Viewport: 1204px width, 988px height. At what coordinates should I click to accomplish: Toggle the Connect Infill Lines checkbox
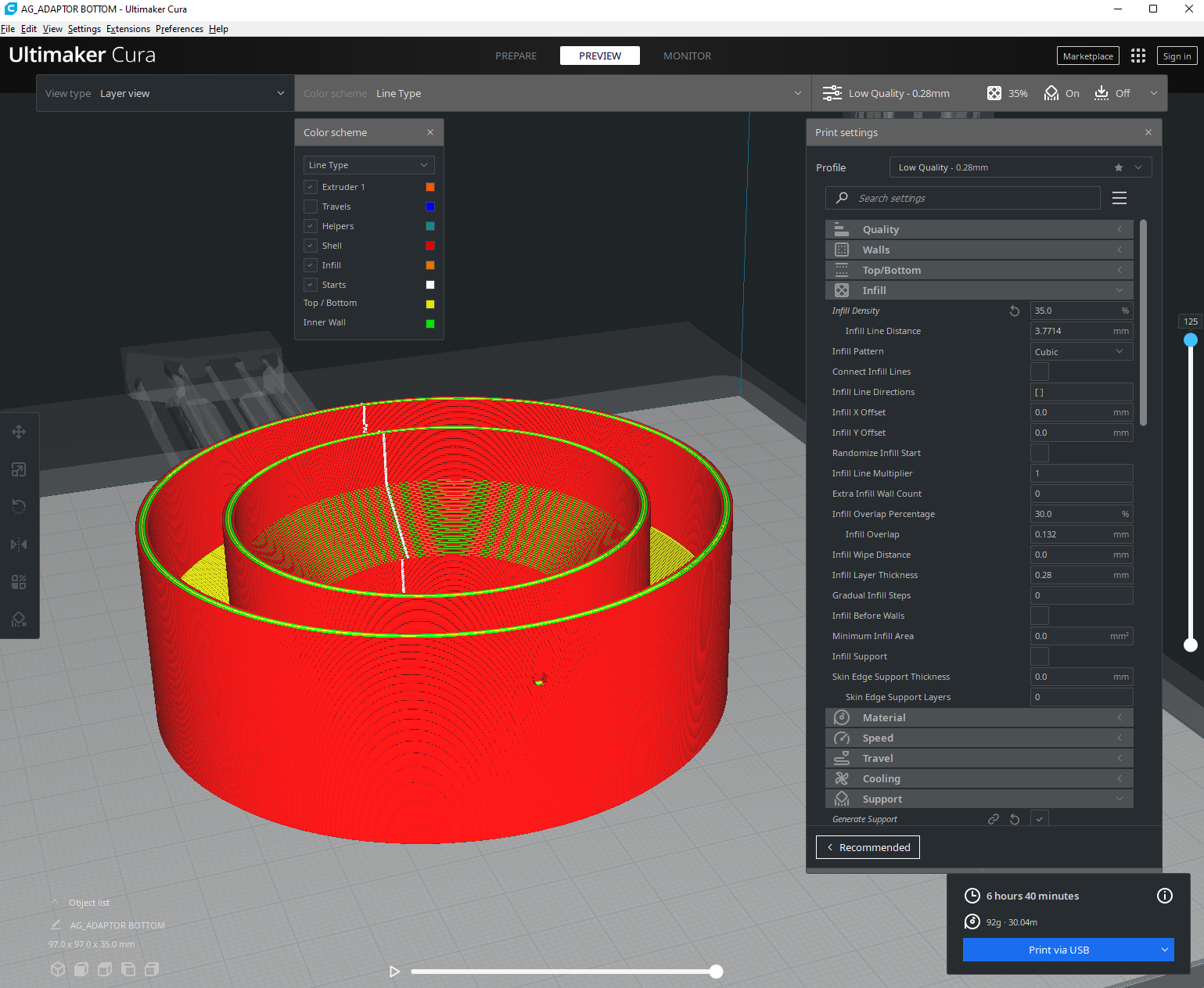point(1040,372)
